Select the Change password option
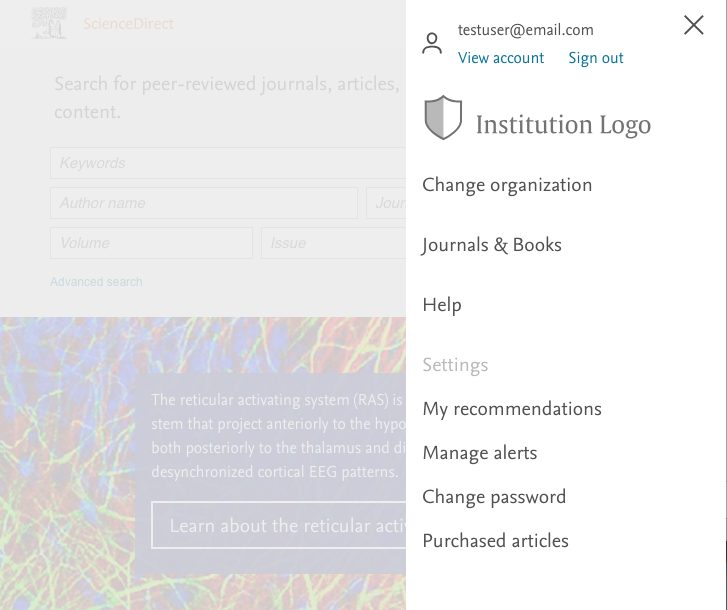Viewport: 727px width, 610px height. (494, 497)
